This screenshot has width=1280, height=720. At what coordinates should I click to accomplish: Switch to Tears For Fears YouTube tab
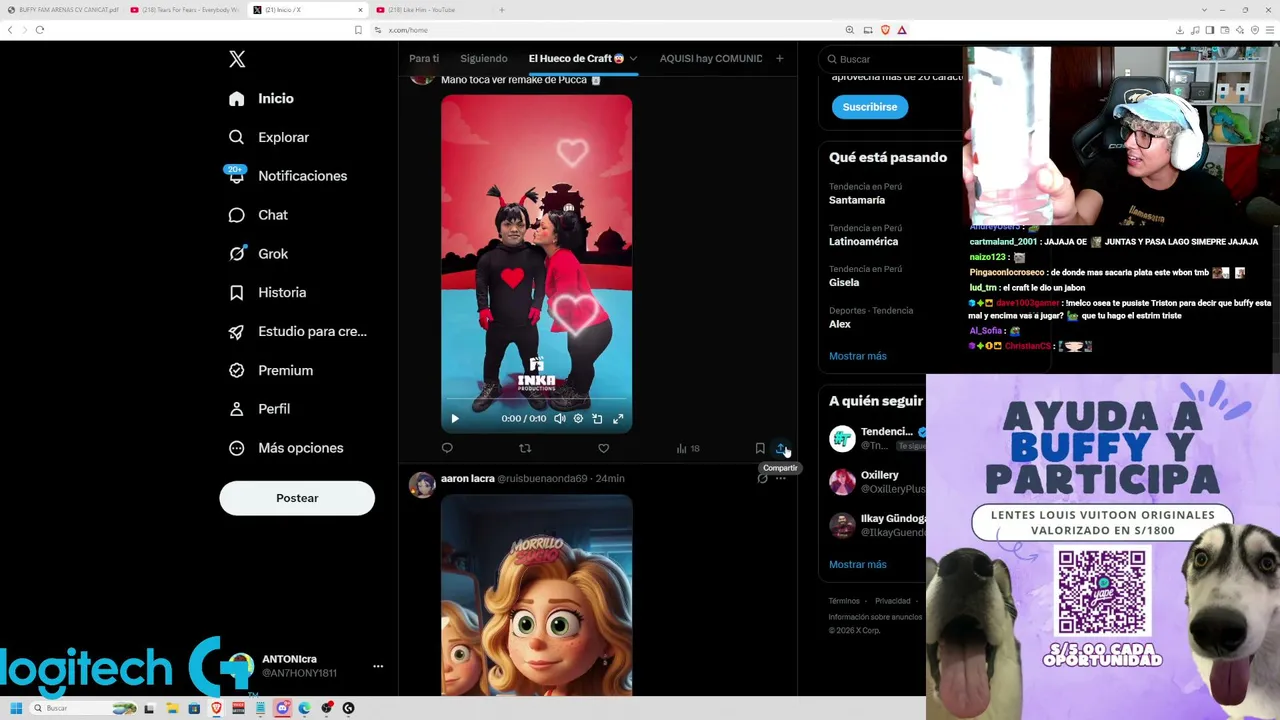(x=185, y=10)
